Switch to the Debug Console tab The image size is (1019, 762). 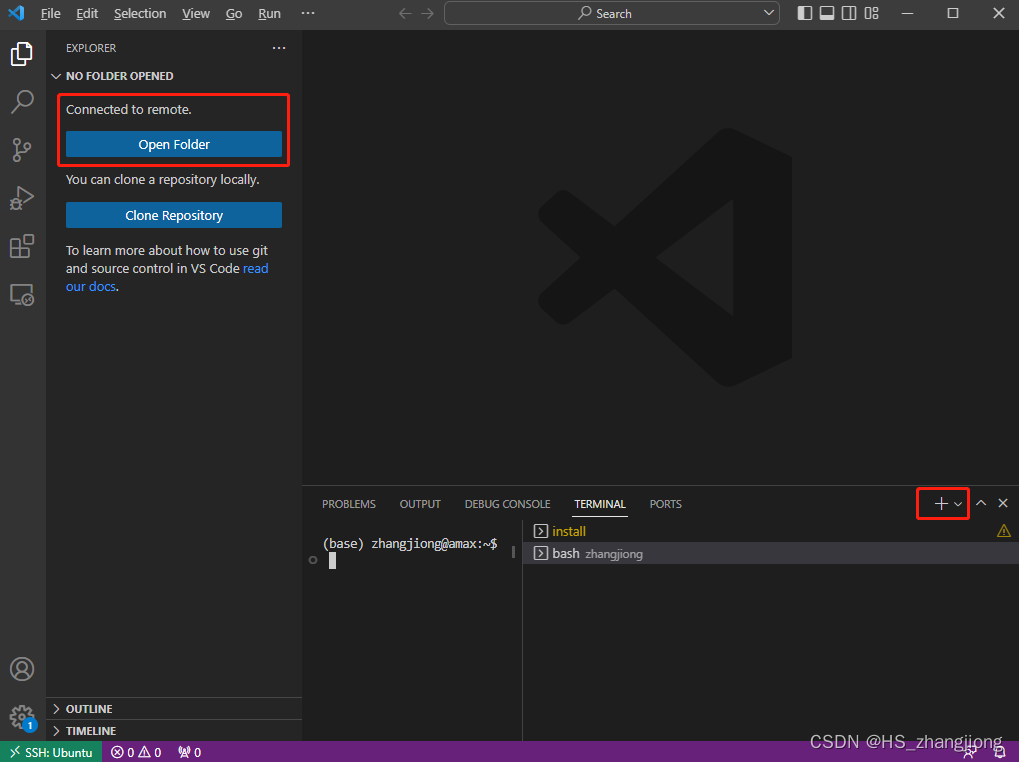[x=508, y=504]
